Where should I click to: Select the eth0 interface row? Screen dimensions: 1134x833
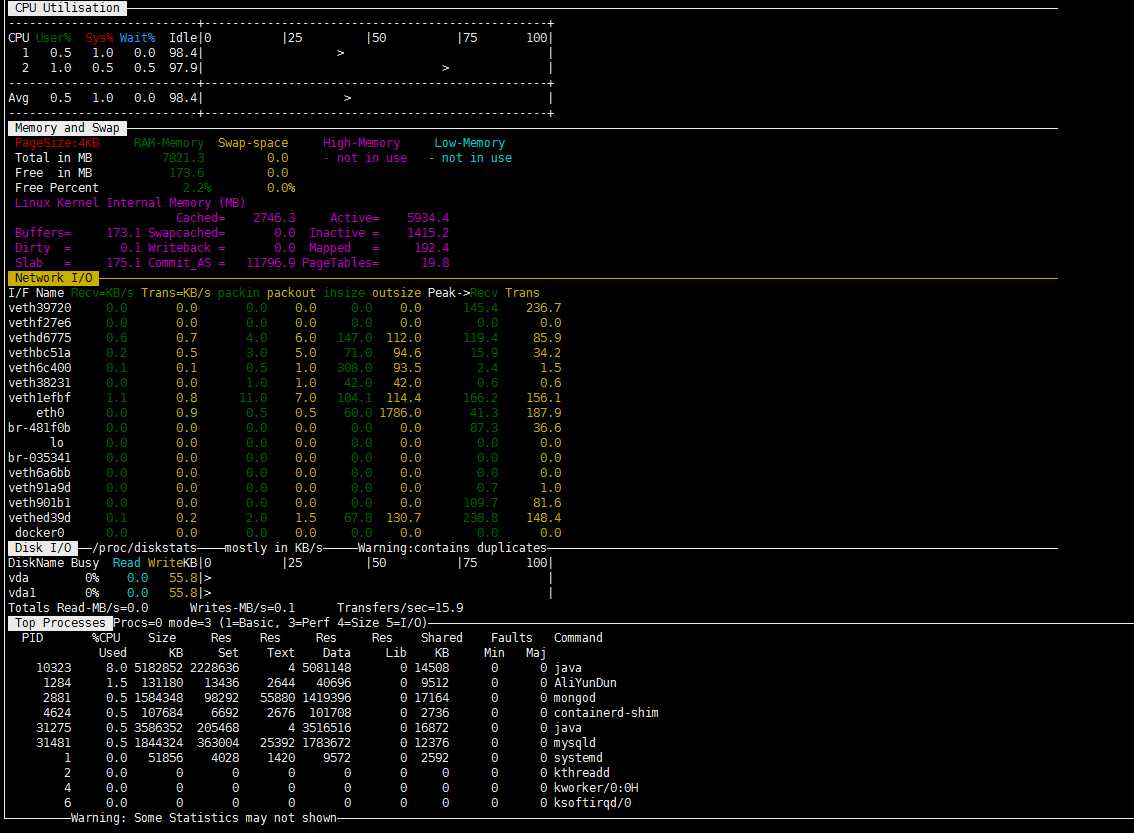click(284, 413)
